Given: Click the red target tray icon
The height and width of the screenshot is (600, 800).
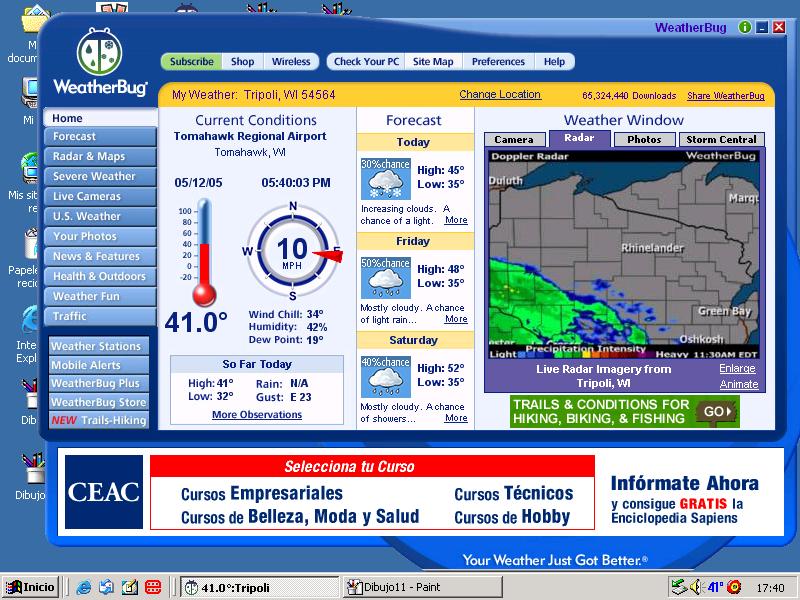Looking at the screenshot, I should coord(734,587).
